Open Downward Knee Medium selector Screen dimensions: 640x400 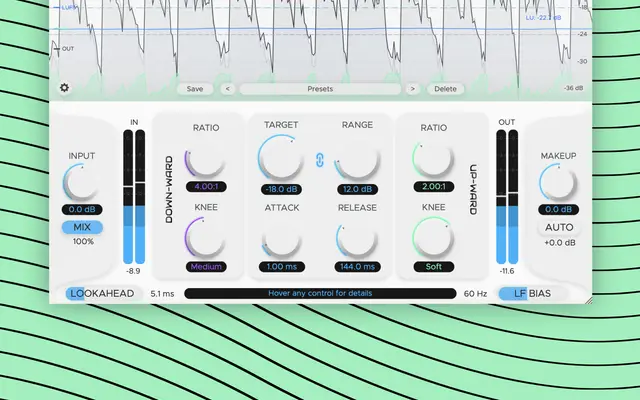206,267
